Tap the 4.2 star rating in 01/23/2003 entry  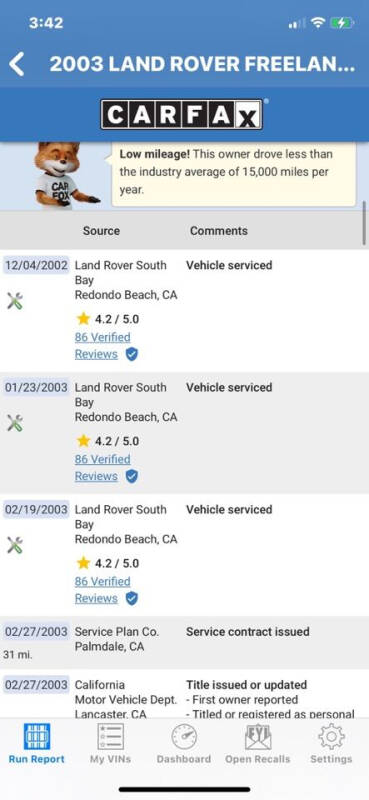tap(108, 441)
